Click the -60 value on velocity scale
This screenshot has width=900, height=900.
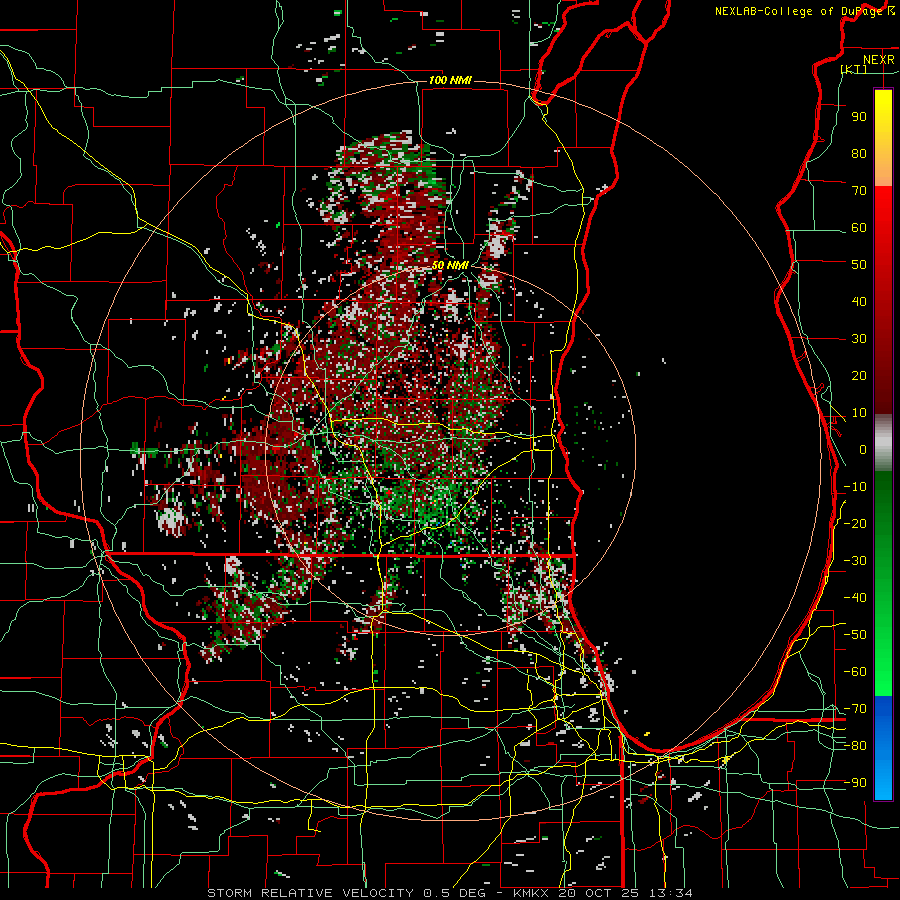click(855, 672)
